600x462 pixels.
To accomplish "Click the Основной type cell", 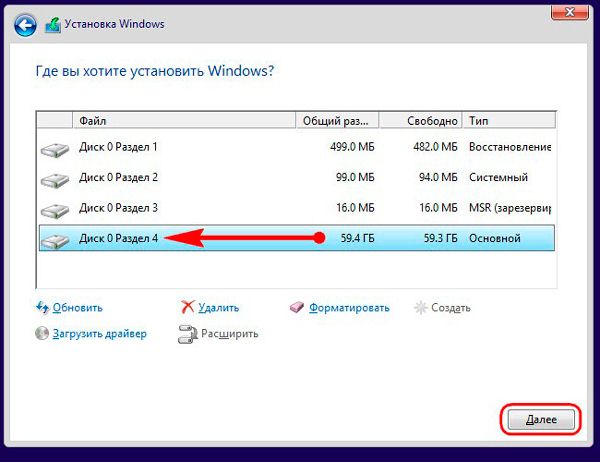I will tap(495, 238).
